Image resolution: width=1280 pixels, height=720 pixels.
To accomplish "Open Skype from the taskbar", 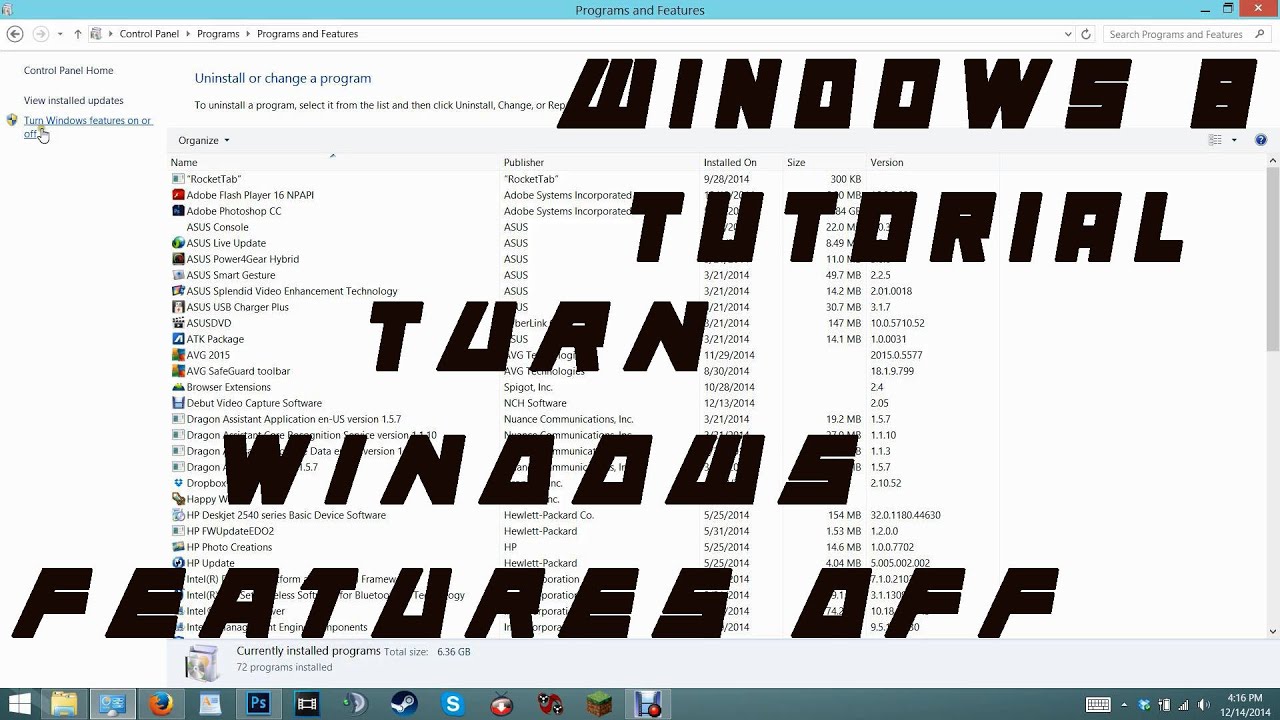I will pos(453,704).
